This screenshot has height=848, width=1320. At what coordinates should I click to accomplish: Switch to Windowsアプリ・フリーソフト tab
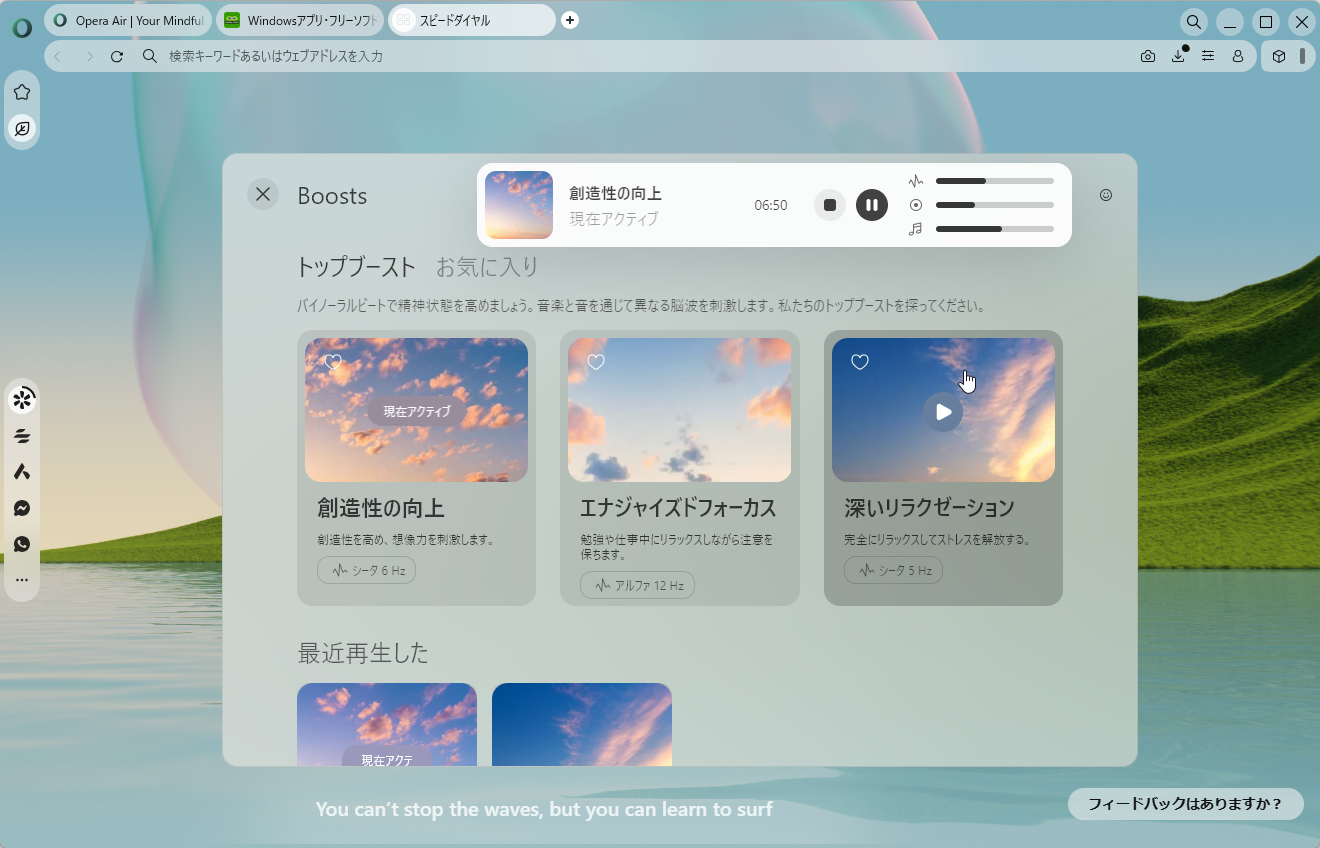tap(300, 20)
